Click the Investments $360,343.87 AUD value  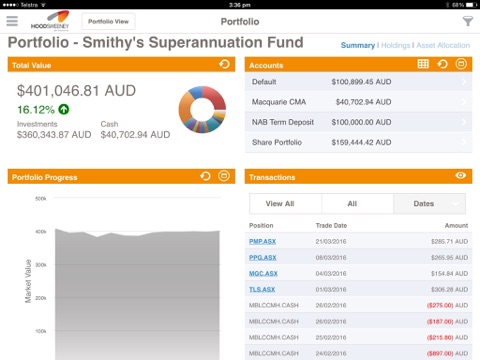point(54,135)
